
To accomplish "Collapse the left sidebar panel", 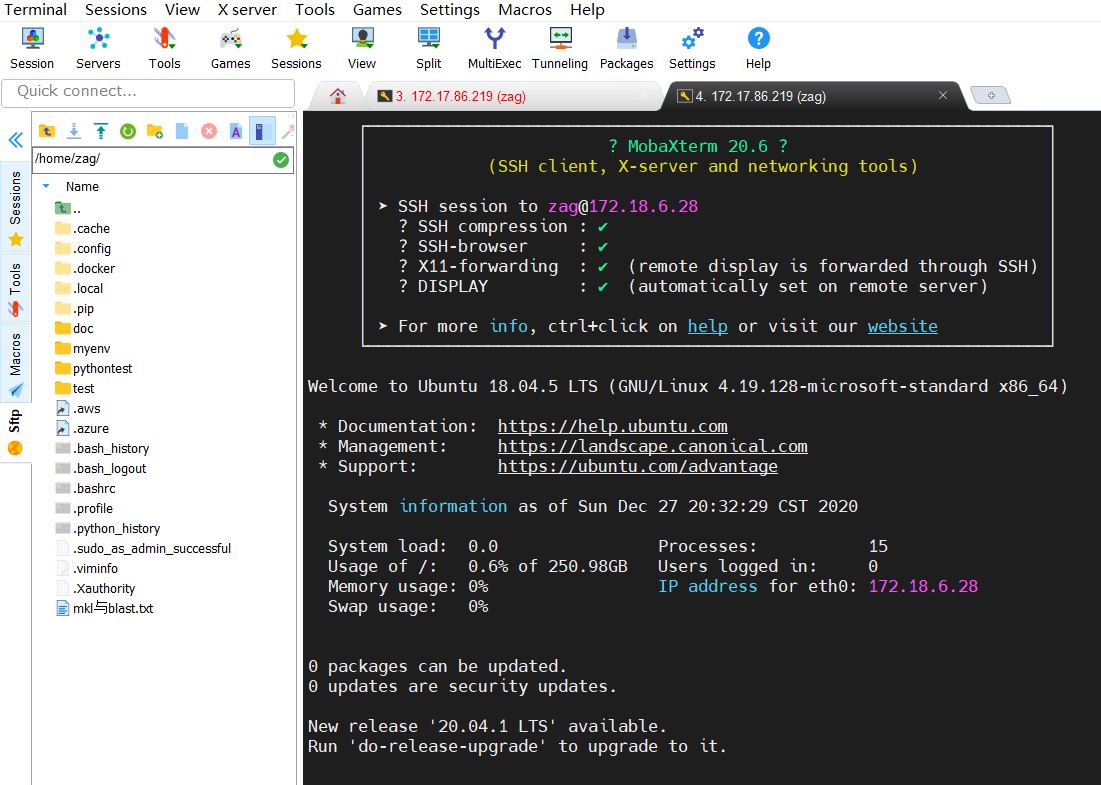I will coord(14,140).
